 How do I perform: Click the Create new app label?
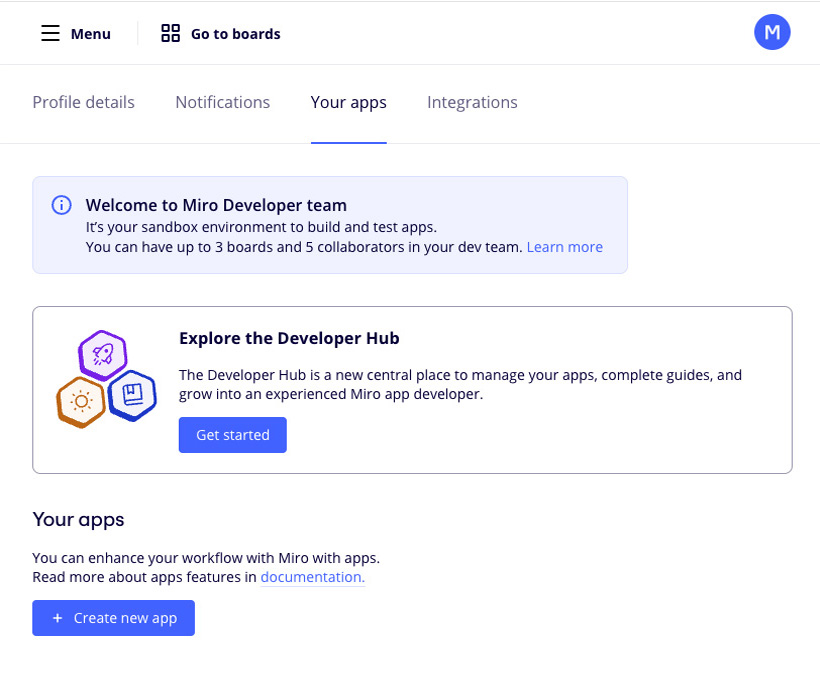coord(126,618)
